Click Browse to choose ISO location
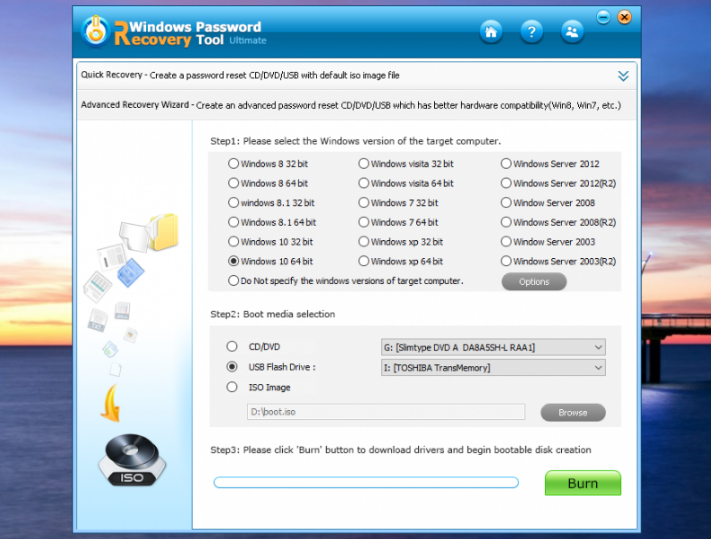 [x=573, y=413]
